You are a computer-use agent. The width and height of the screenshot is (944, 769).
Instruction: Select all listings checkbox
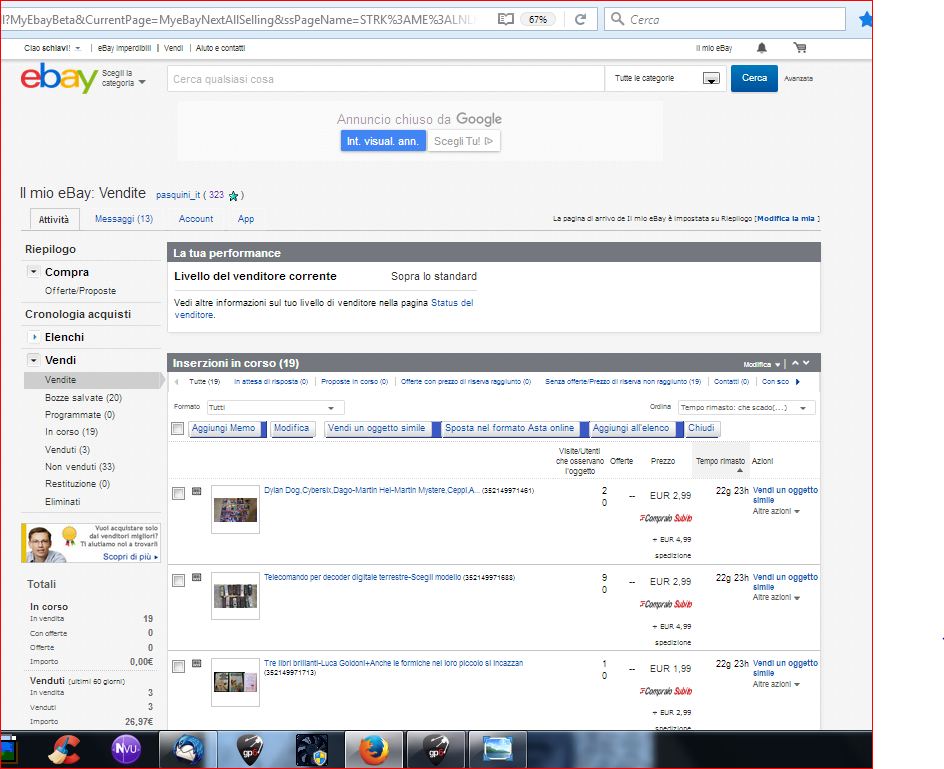(x=178, y=428)
